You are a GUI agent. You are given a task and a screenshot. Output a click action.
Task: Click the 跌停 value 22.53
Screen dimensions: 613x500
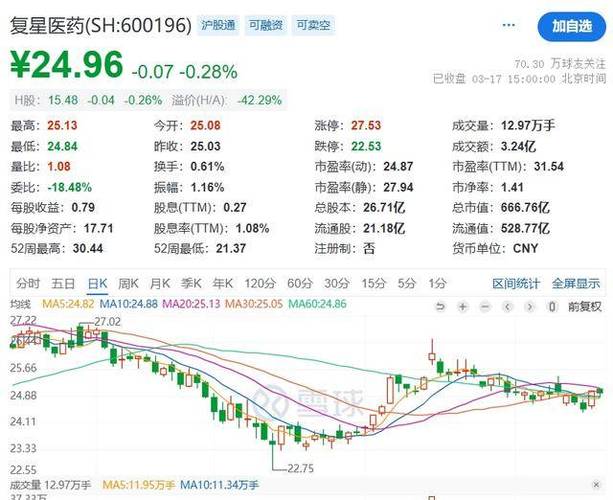tap(366, 146)
